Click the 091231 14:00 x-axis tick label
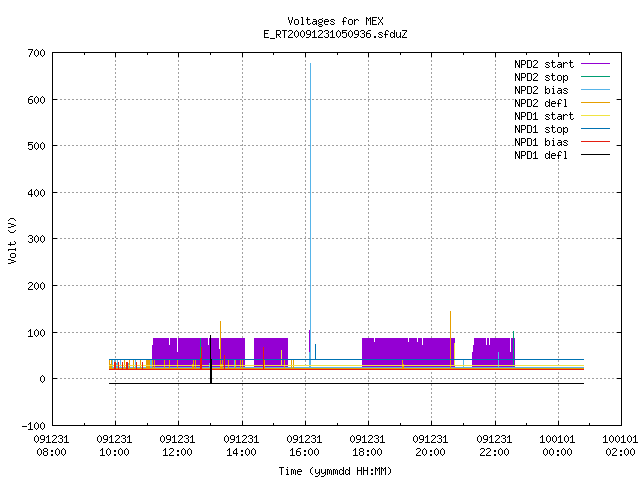This screenshot has width=640, height=480. [x=241, y=446]
